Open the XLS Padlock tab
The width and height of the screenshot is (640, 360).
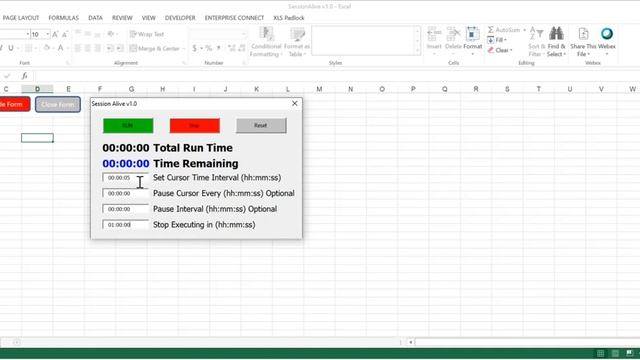289,18
